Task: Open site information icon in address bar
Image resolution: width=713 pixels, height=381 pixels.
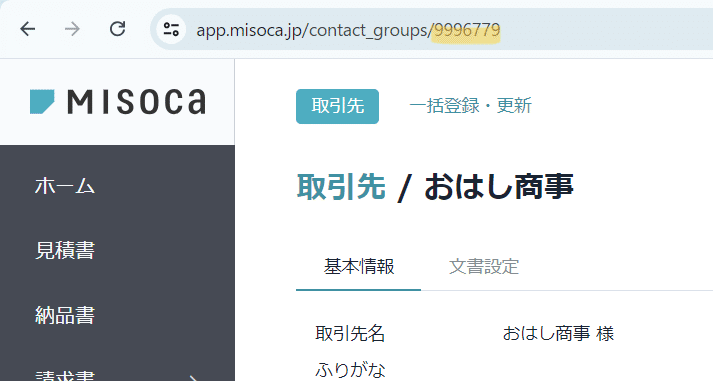Action: [x=171, y=30]
